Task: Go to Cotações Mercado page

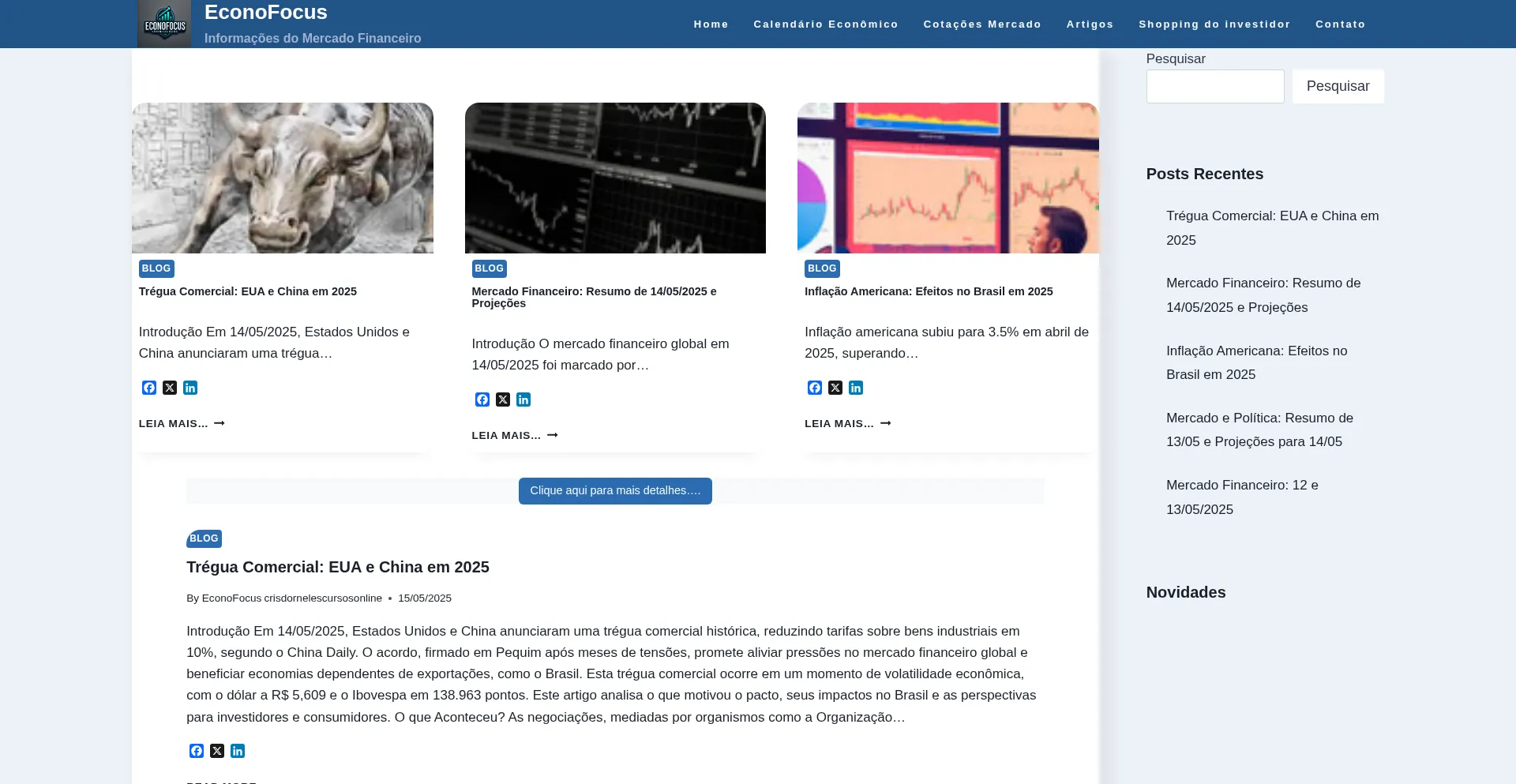Action: click(x=982, y=24)
